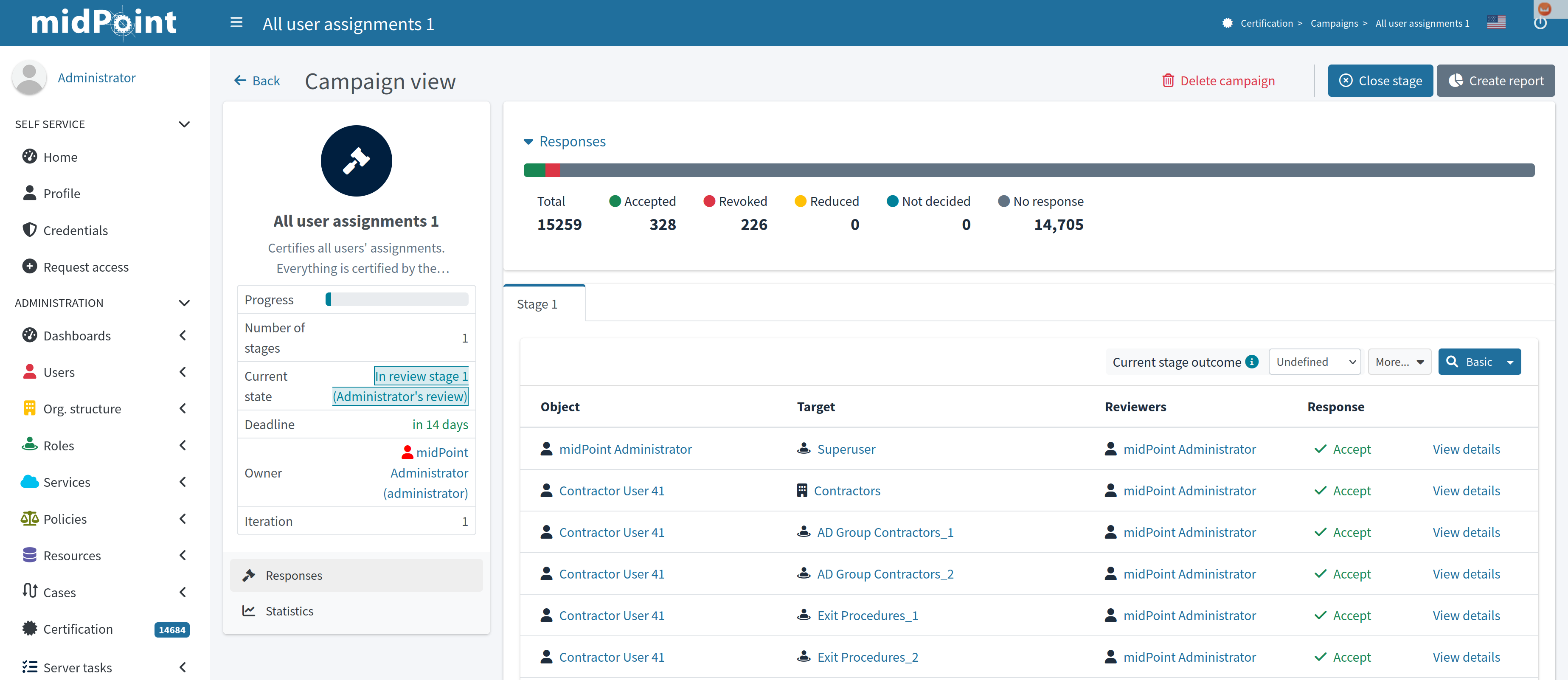Click the hamburger menu toggle icon
The height and width of the screenshot is (680, 1568).
[236, 23]
